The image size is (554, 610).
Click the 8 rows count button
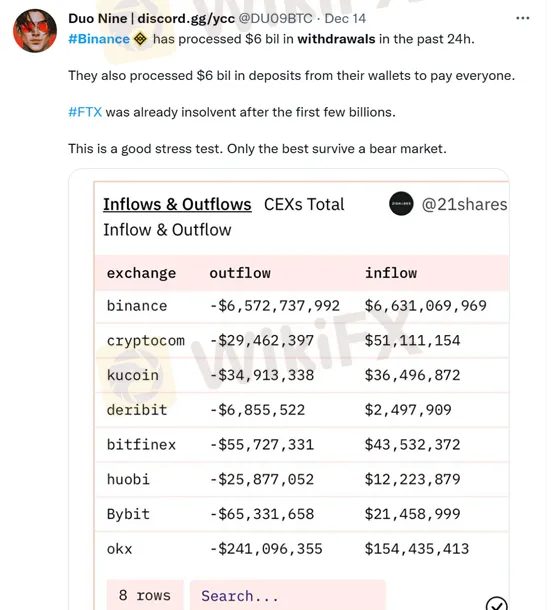[x=145, y=595]
